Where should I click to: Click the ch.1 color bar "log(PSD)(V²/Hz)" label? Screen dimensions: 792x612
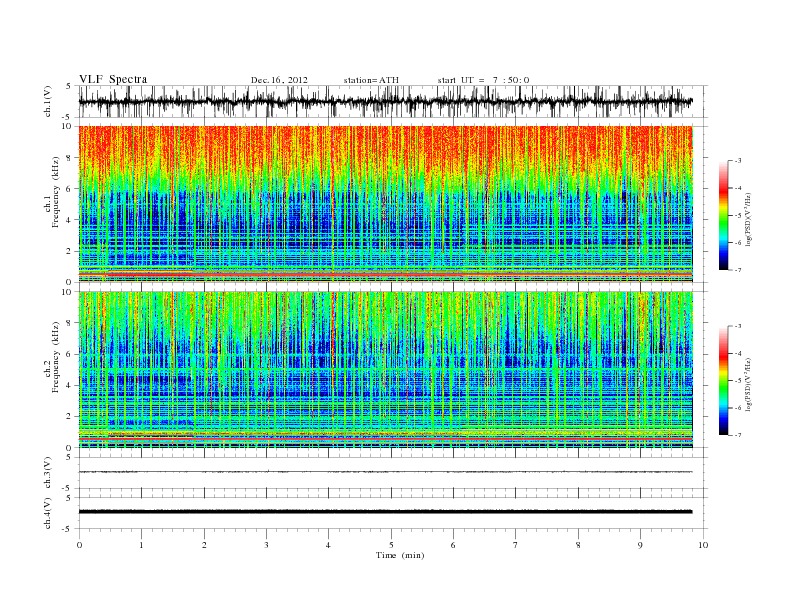(748, 219)
